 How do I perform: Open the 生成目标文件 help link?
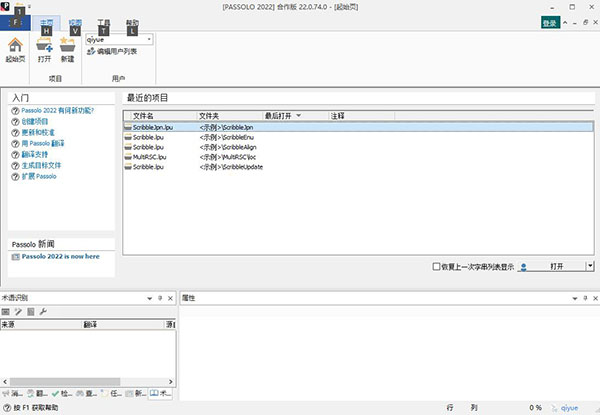(41, 165)
